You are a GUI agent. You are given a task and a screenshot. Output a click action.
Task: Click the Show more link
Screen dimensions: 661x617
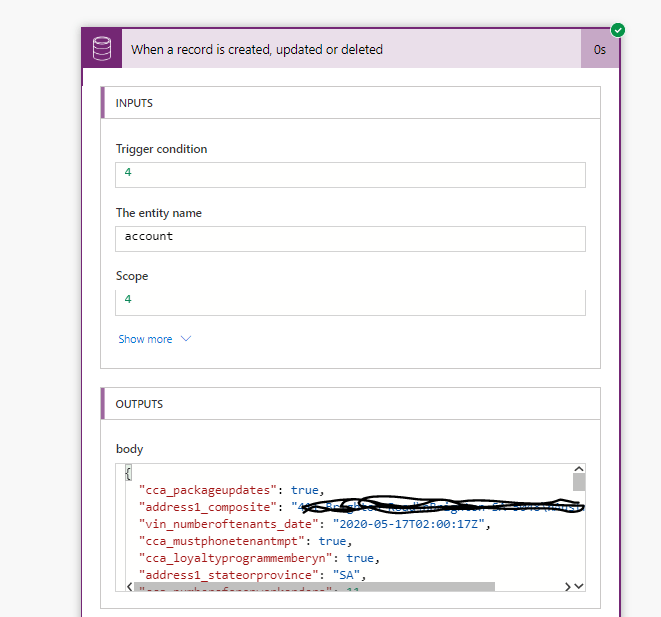coord(145,339)
